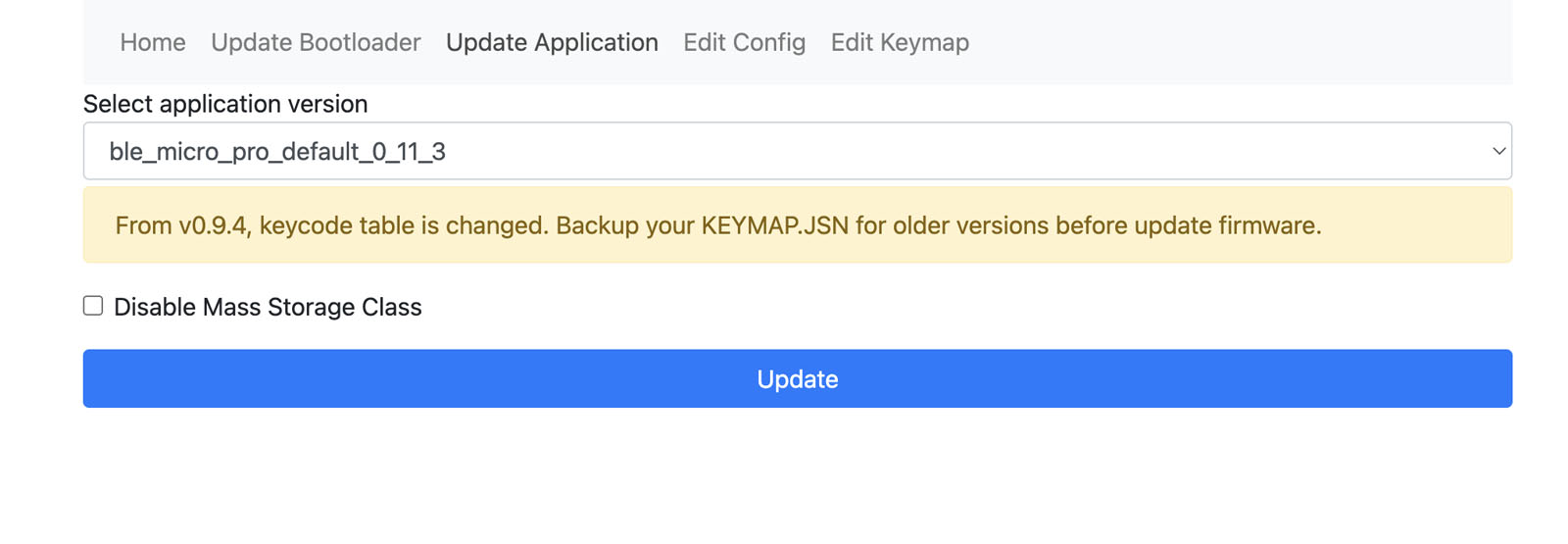1568x544 pixels.
Task: Click the Disable Mass Storage Class label text
Action: pyautogui.click(x=268, y=307)
